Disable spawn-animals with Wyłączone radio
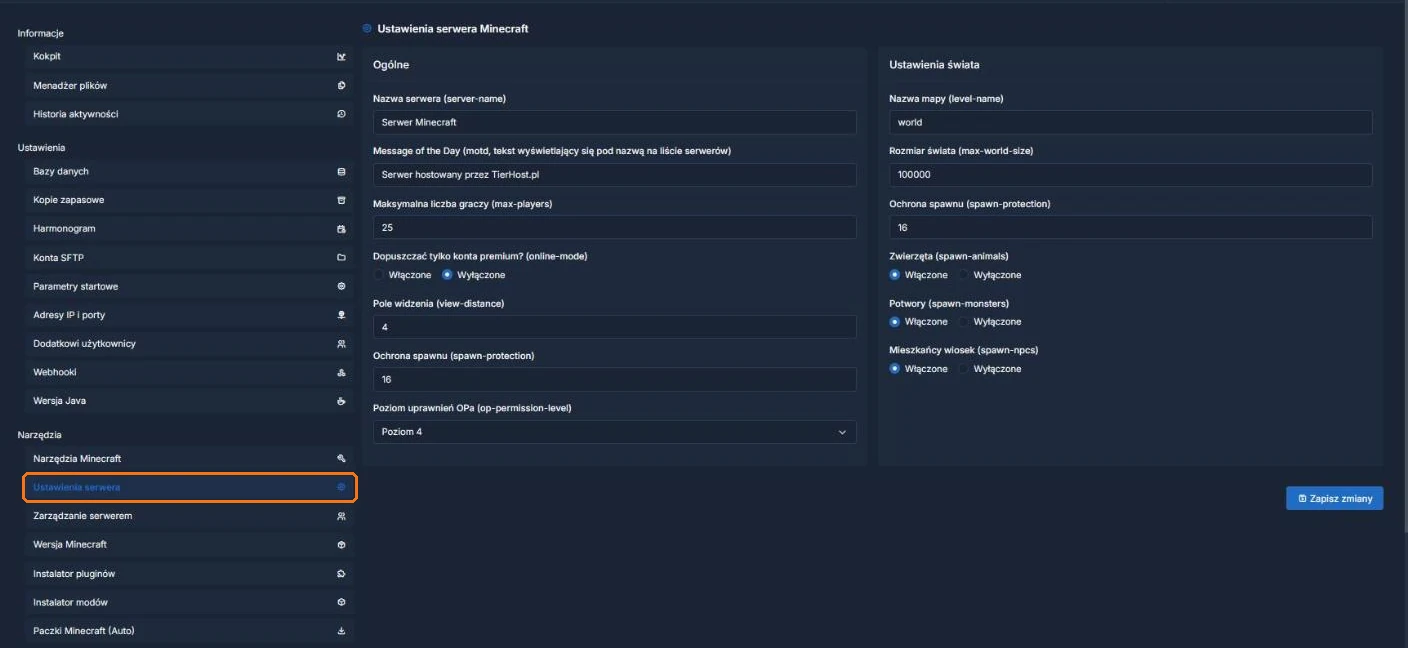Viewport: 1408px width, 648px height. click(964, 275)
